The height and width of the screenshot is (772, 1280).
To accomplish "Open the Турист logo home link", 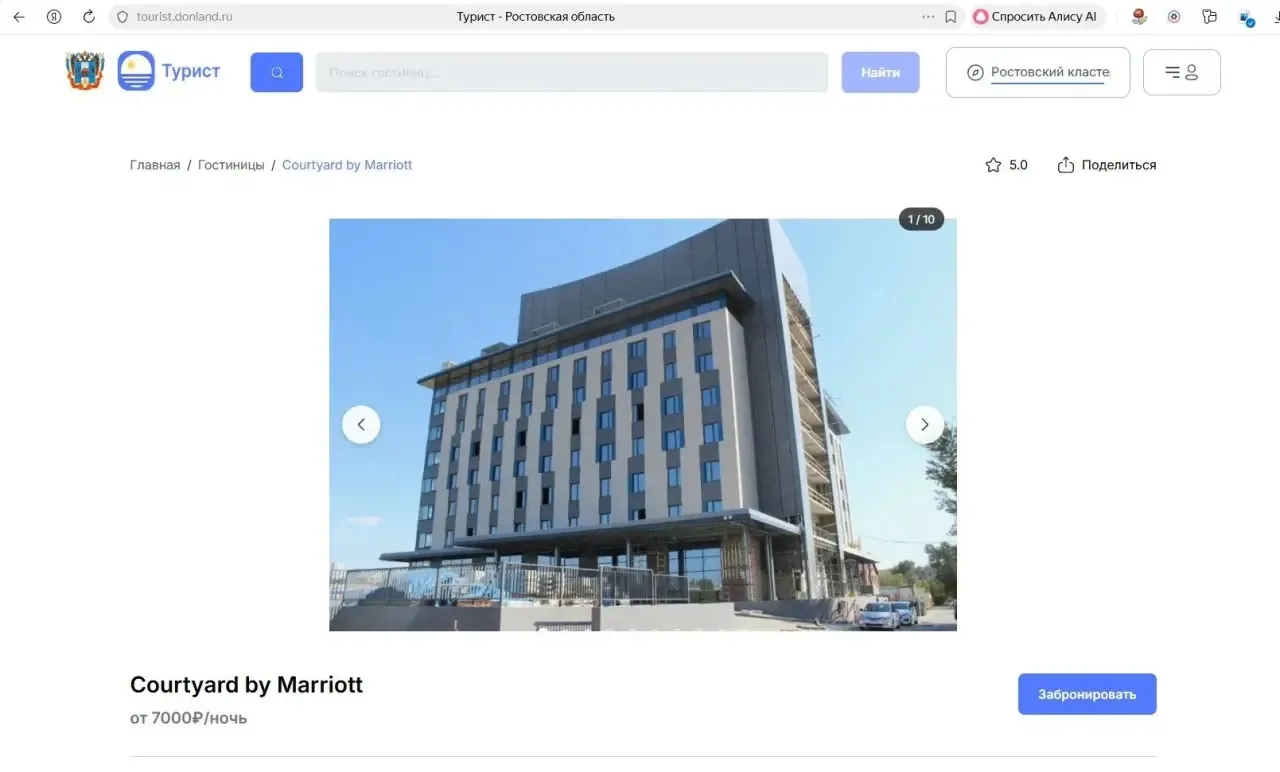I will pyautogui.click(x=169, y=72).
